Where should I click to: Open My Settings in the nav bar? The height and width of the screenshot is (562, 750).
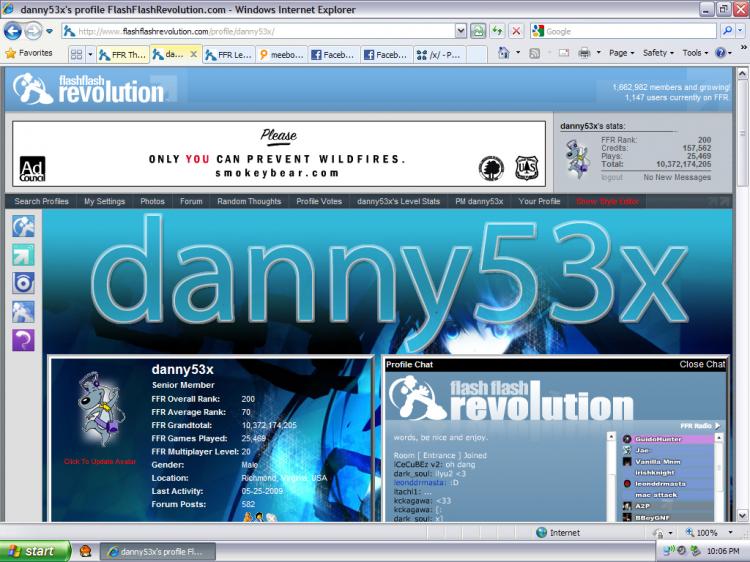pyautogui.click(x=104, y=201)
